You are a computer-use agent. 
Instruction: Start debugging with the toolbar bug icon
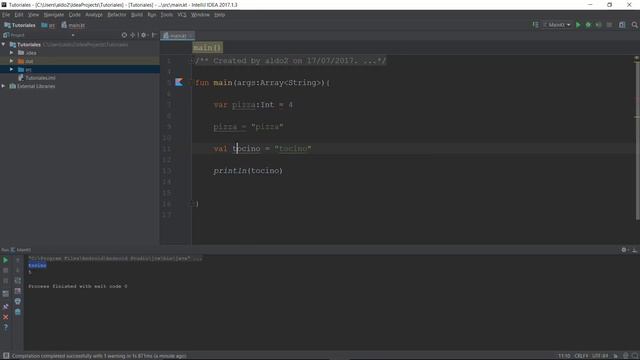coord(588,25)
